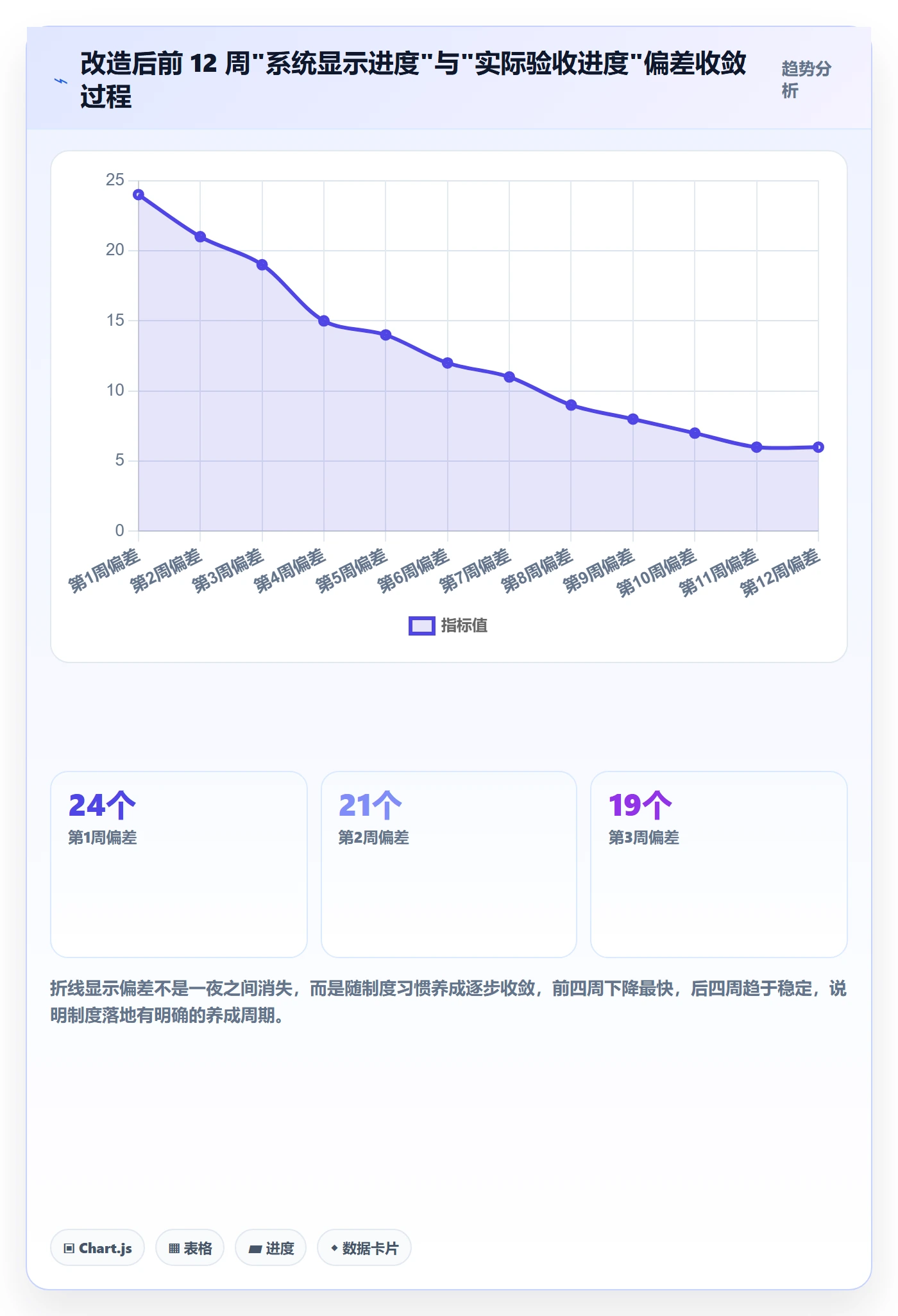Click the Chart.js tag icon
Screen dimensions: 898x1316
point(69,1248)
